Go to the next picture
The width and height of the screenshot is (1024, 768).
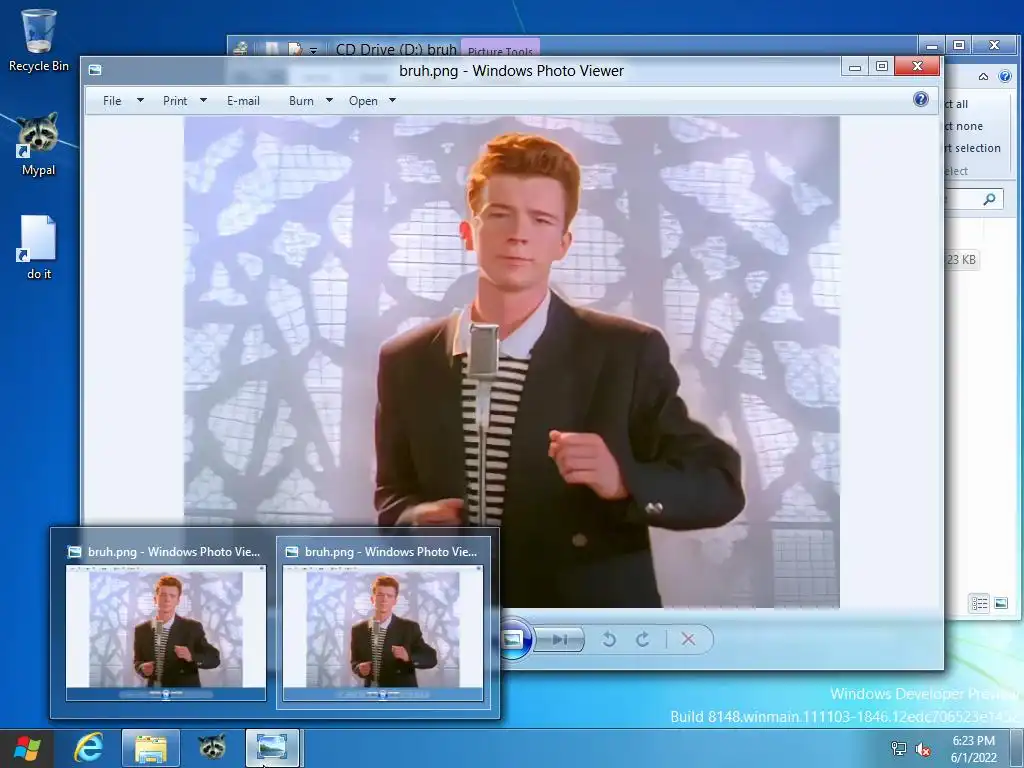click(x=560, y=639)
